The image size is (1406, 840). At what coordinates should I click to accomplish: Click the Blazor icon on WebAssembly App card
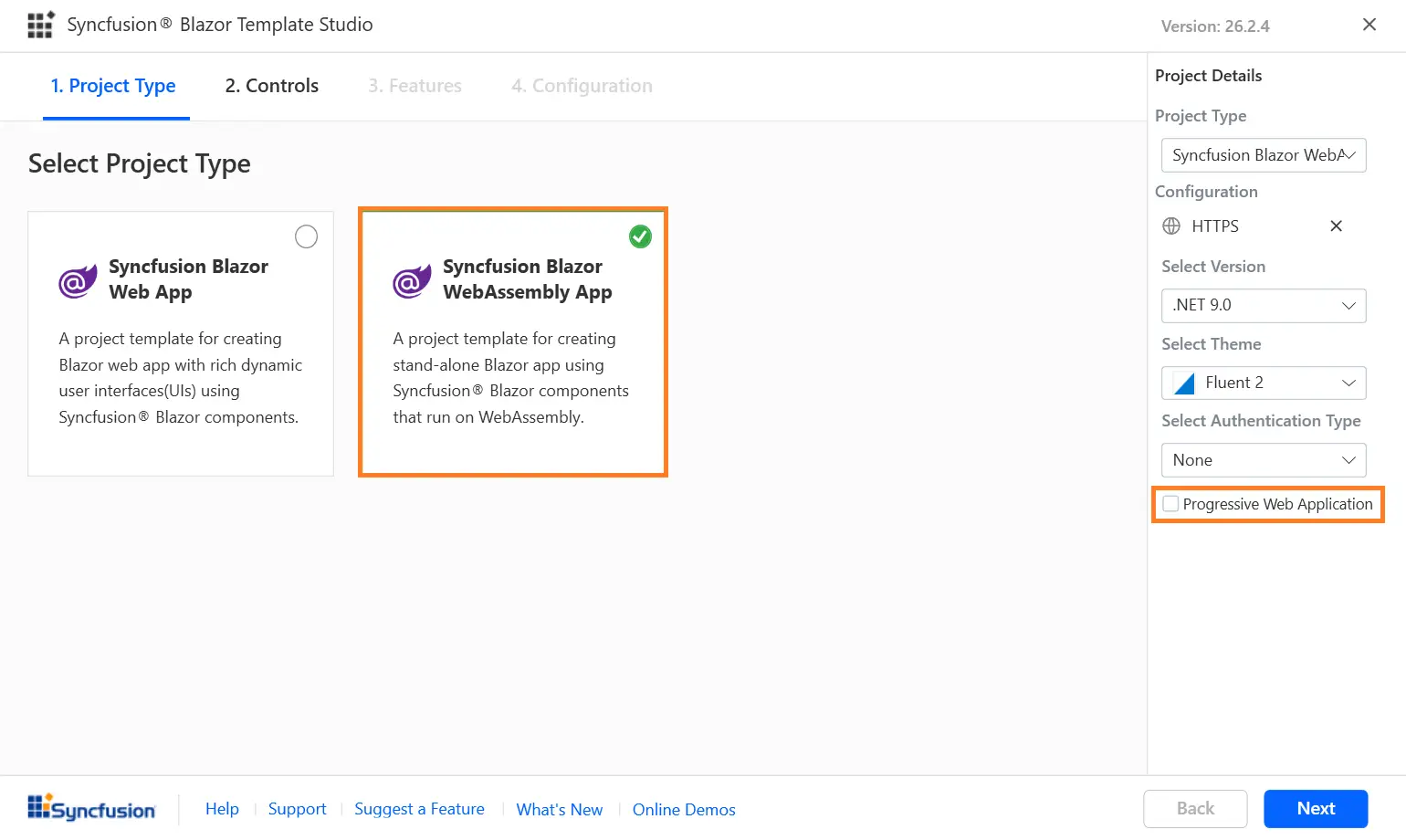pyautogui.click(x=412, y=281)
